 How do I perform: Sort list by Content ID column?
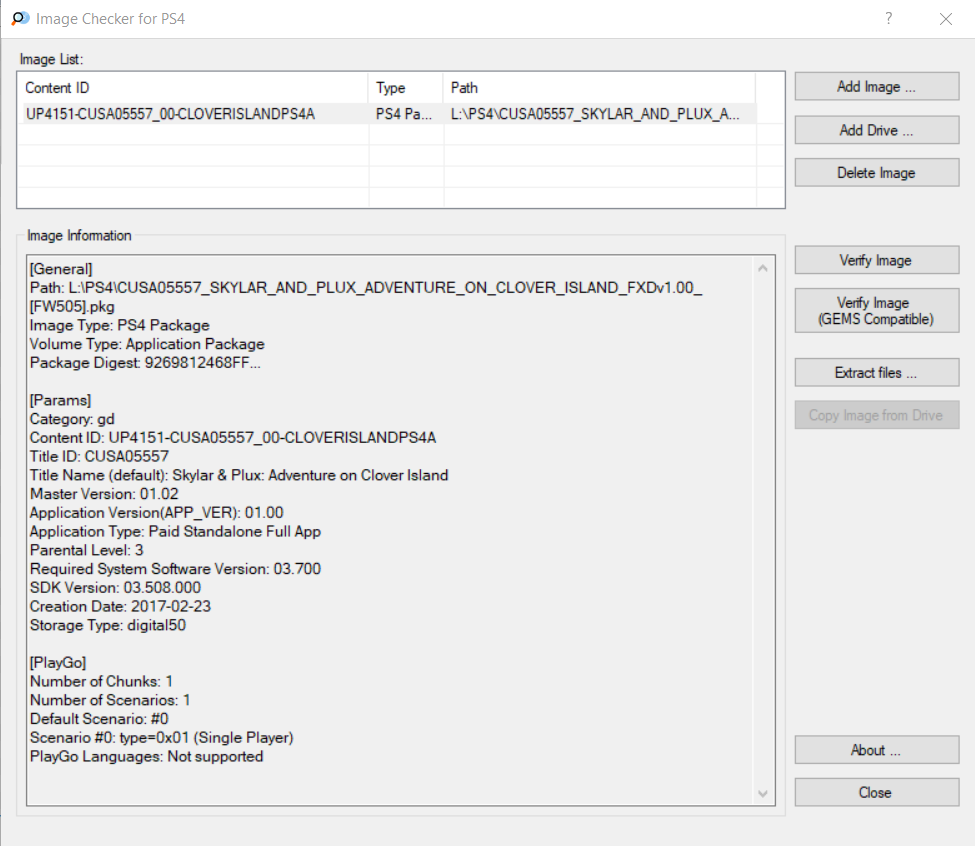[x=193, y=88]
